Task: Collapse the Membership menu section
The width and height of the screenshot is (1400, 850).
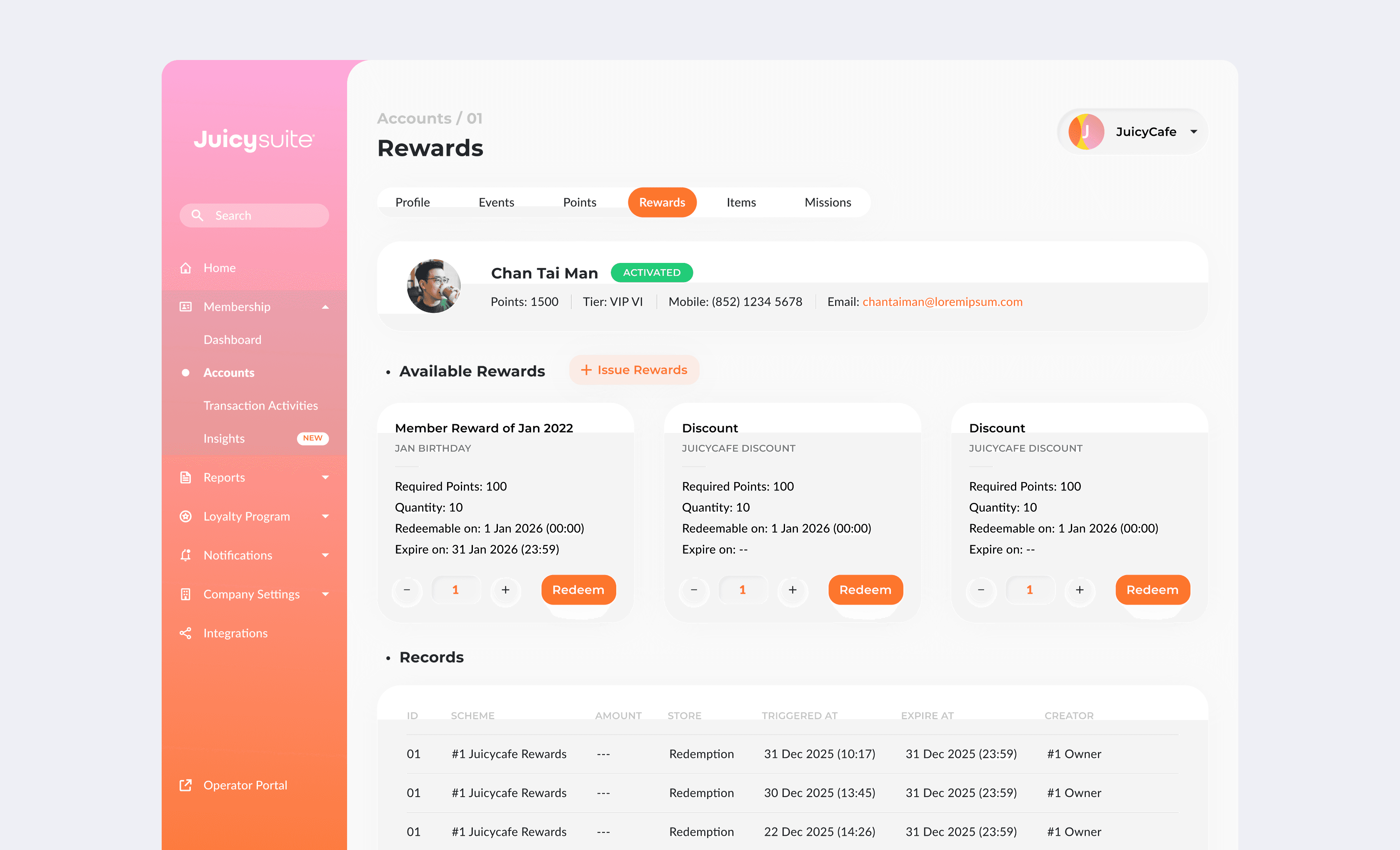Action: 325,307
